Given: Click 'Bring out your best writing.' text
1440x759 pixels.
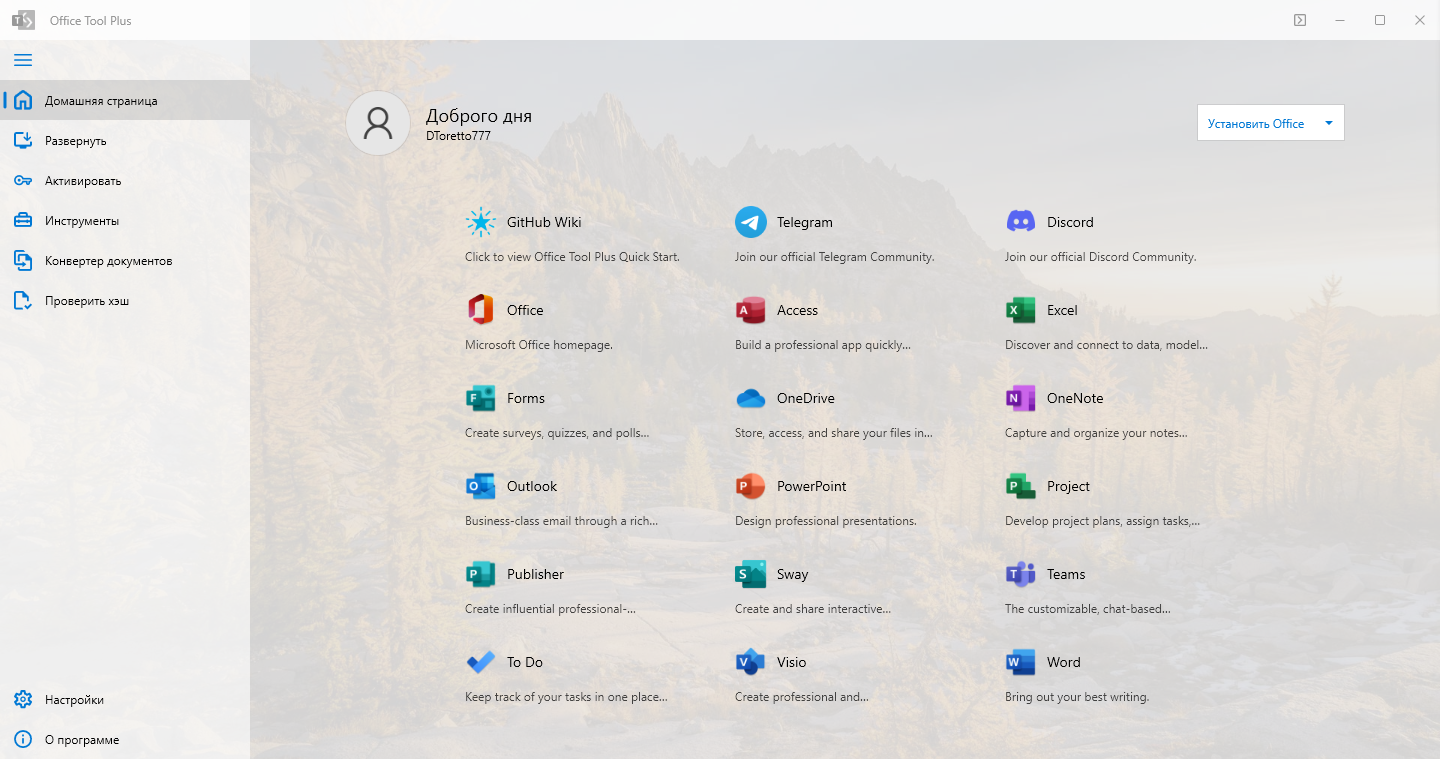Looking at the screenshot, I should [x=1077, y=697].
